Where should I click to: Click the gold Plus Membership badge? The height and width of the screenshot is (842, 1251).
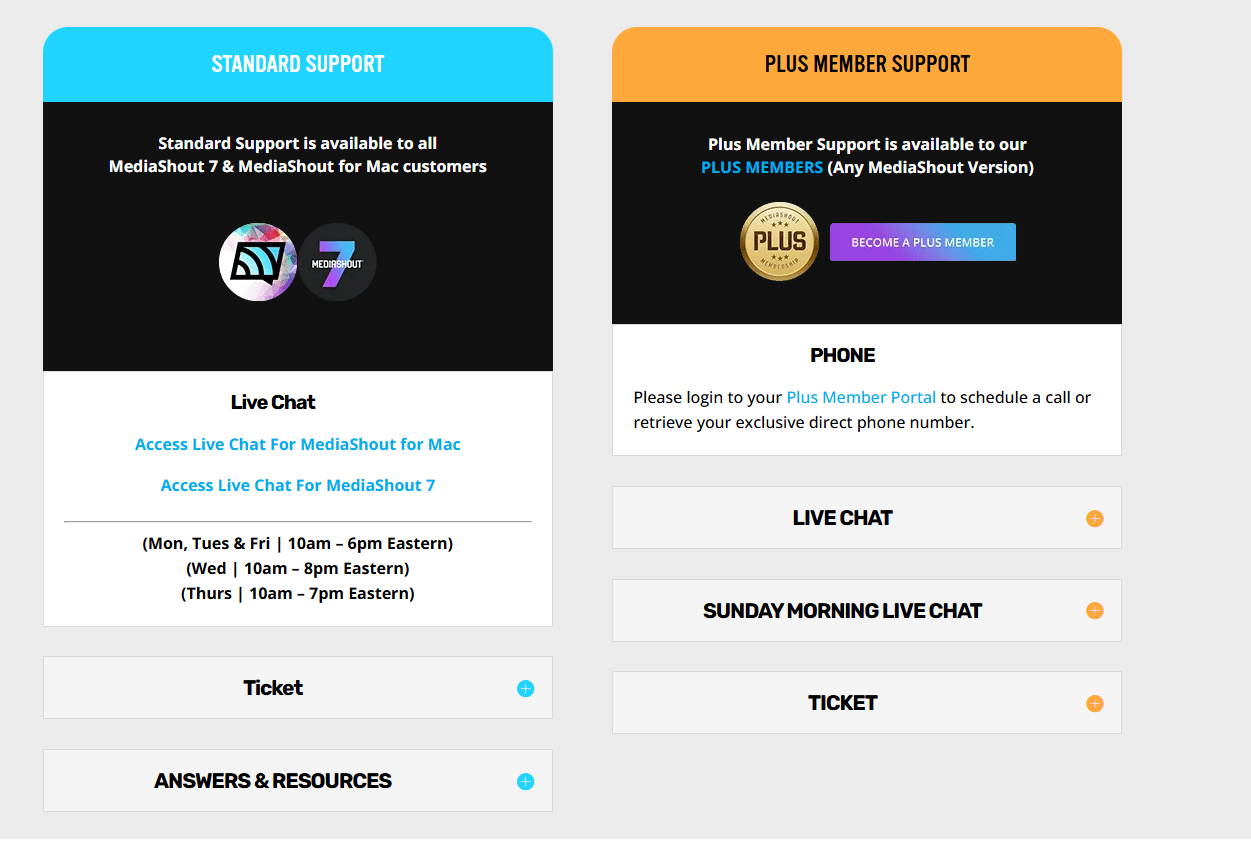click(x=779, y=241)
